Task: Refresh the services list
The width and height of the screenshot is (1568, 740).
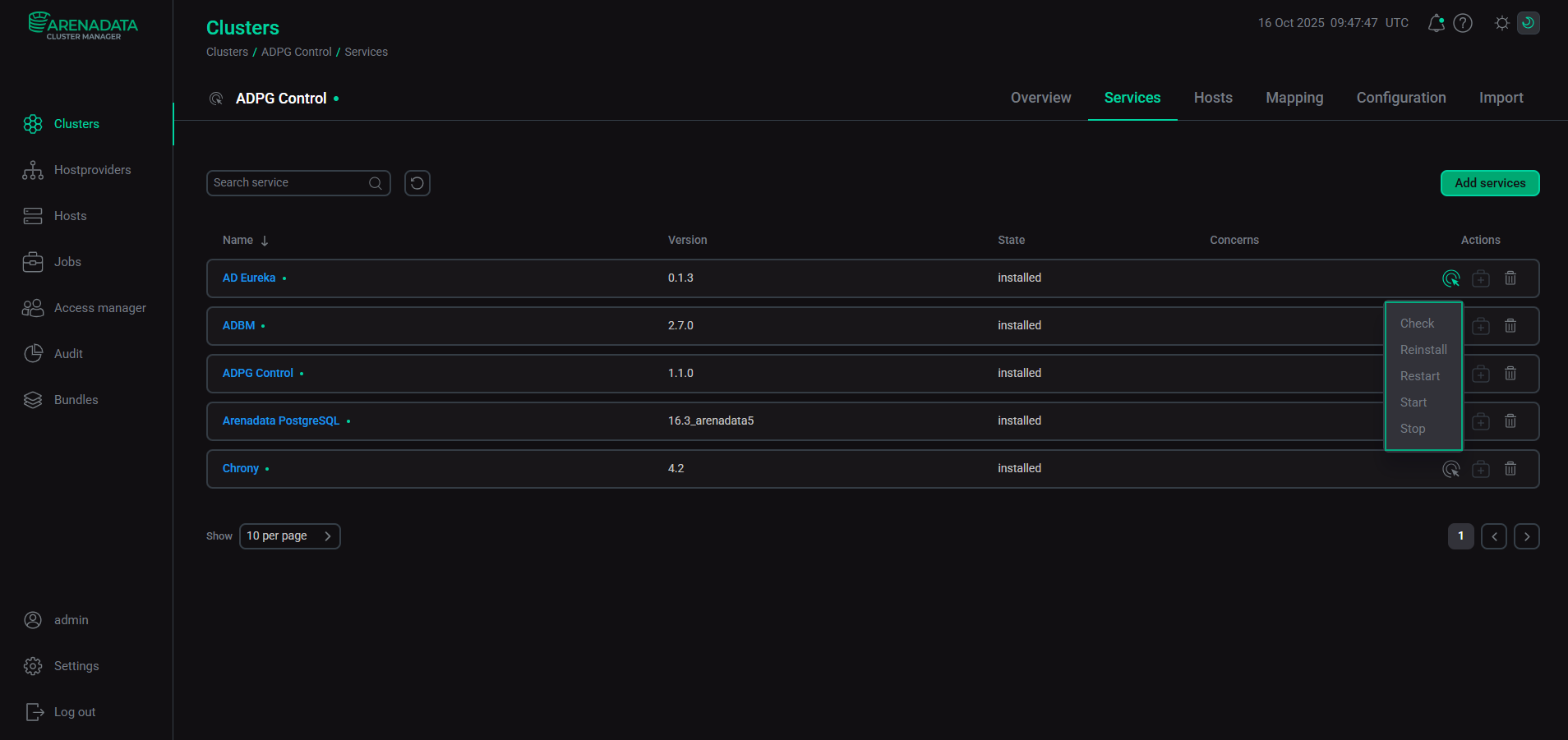Action: pos(417,182)
